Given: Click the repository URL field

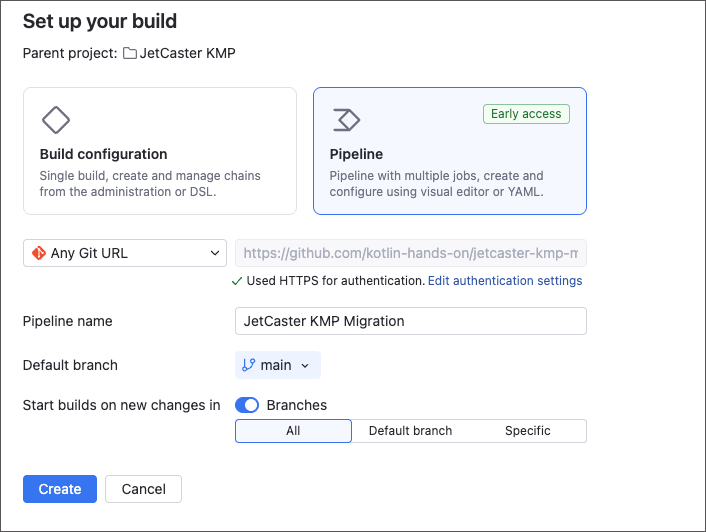Looking at the screenshot, I should click(411, 253).
